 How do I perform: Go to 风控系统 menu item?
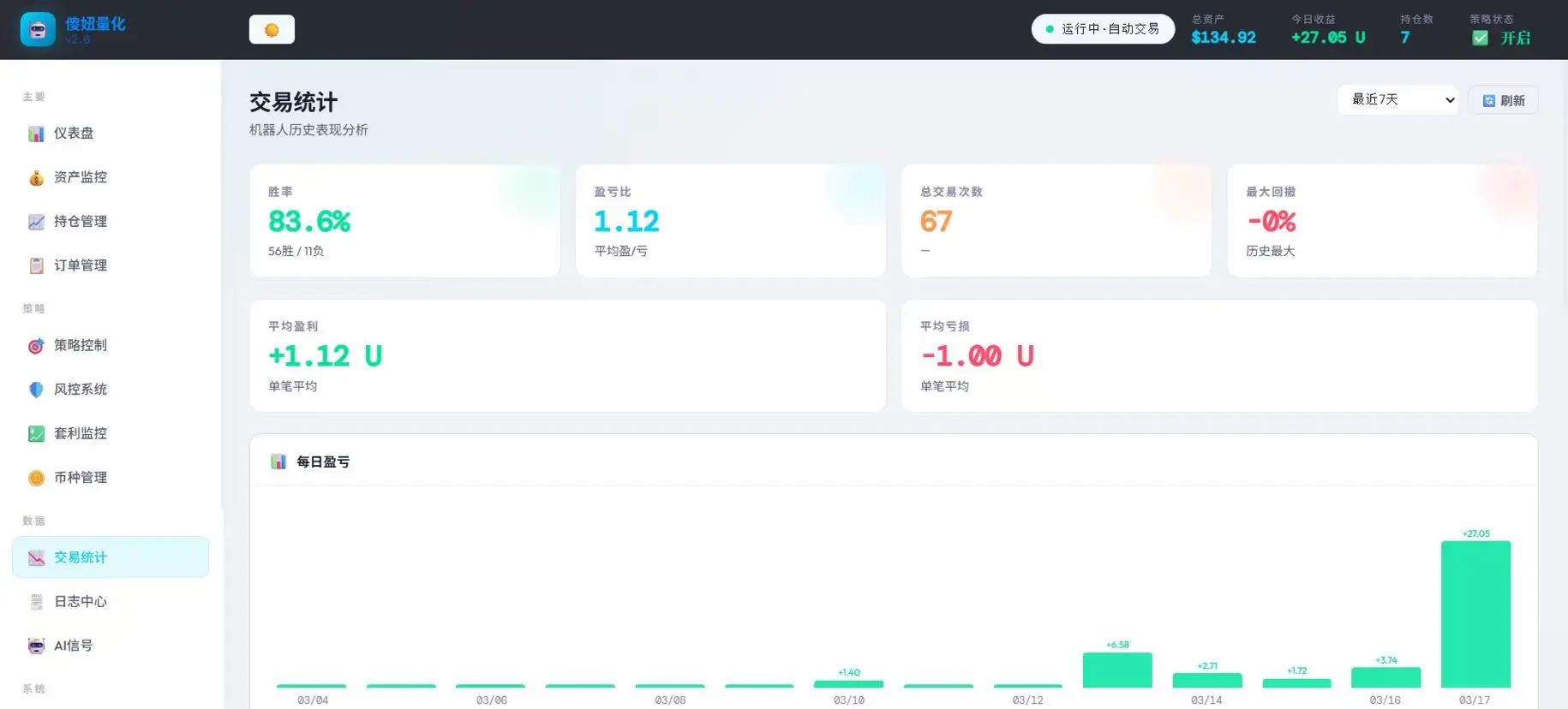pyautogui.click(x=111, y=390)
